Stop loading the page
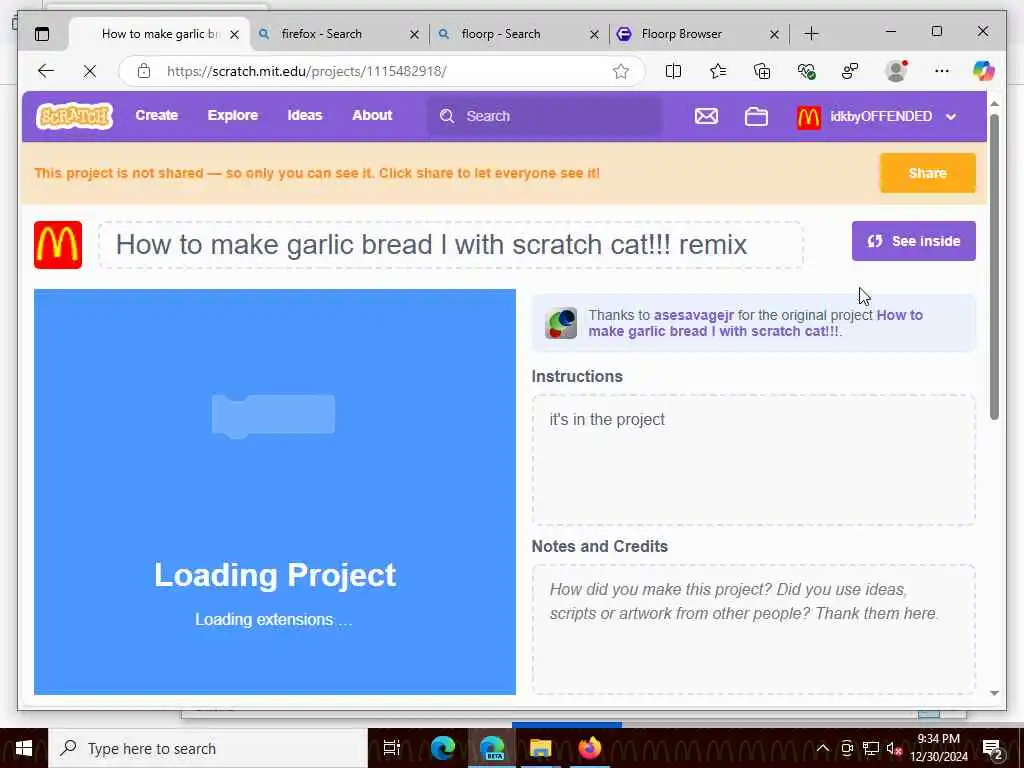 89,71
